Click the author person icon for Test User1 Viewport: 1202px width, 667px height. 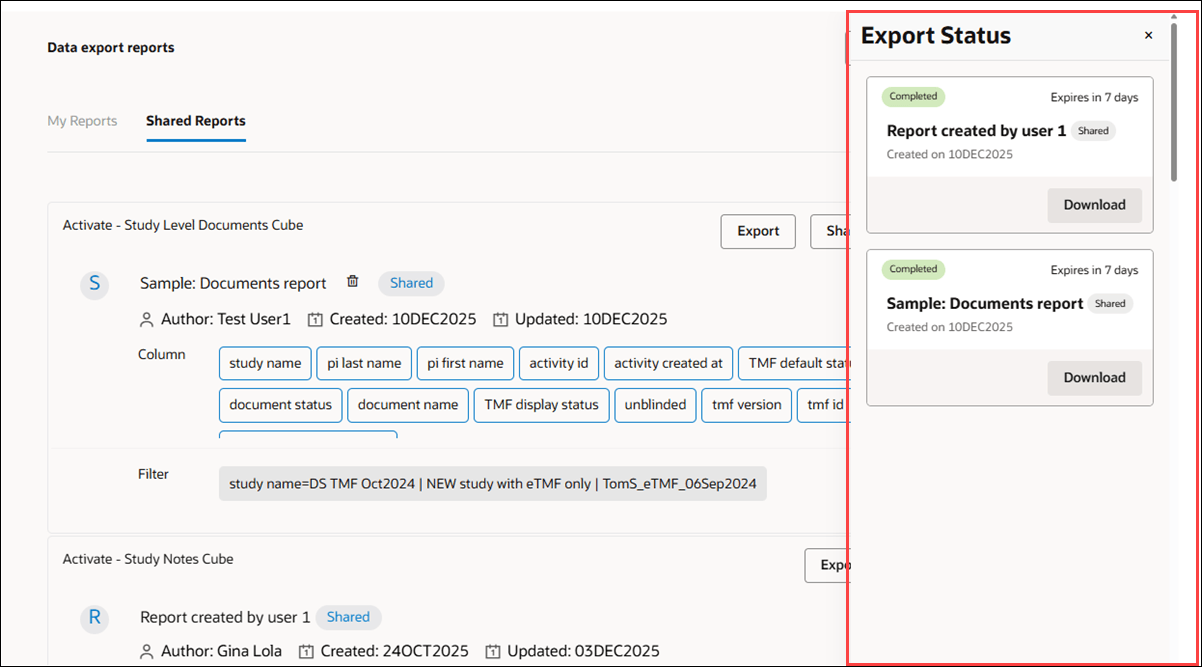click(x=146, y=318)
